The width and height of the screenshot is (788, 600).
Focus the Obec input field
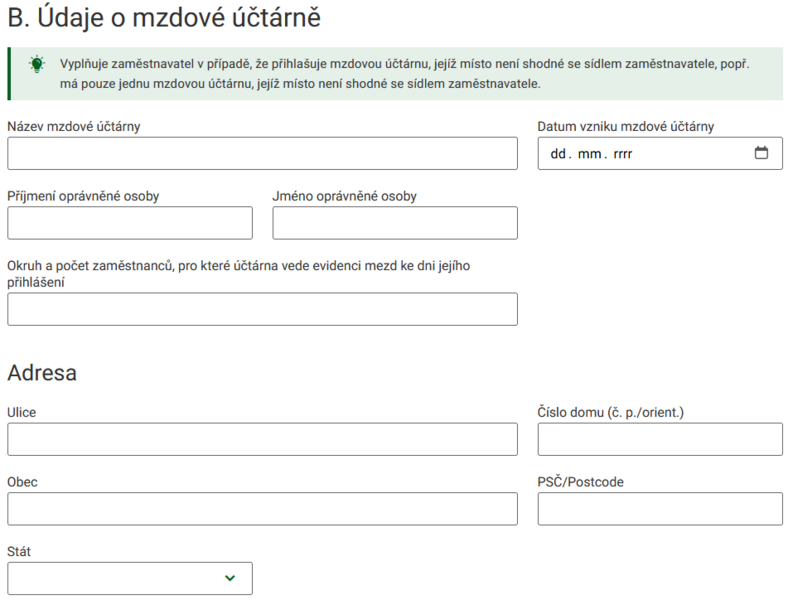click(262, 509)
